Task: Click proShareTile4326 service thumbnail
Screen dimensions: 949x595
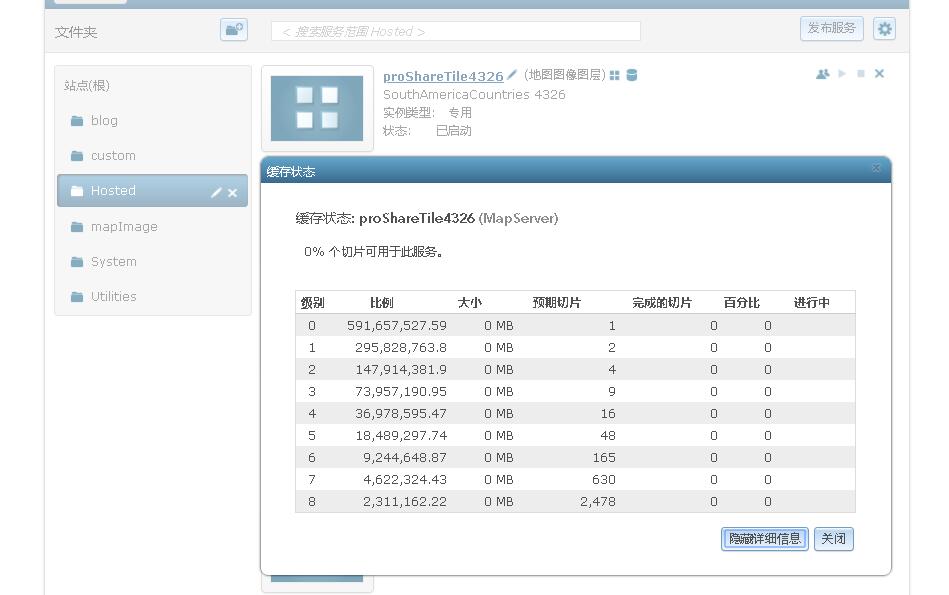Action: 317,108
